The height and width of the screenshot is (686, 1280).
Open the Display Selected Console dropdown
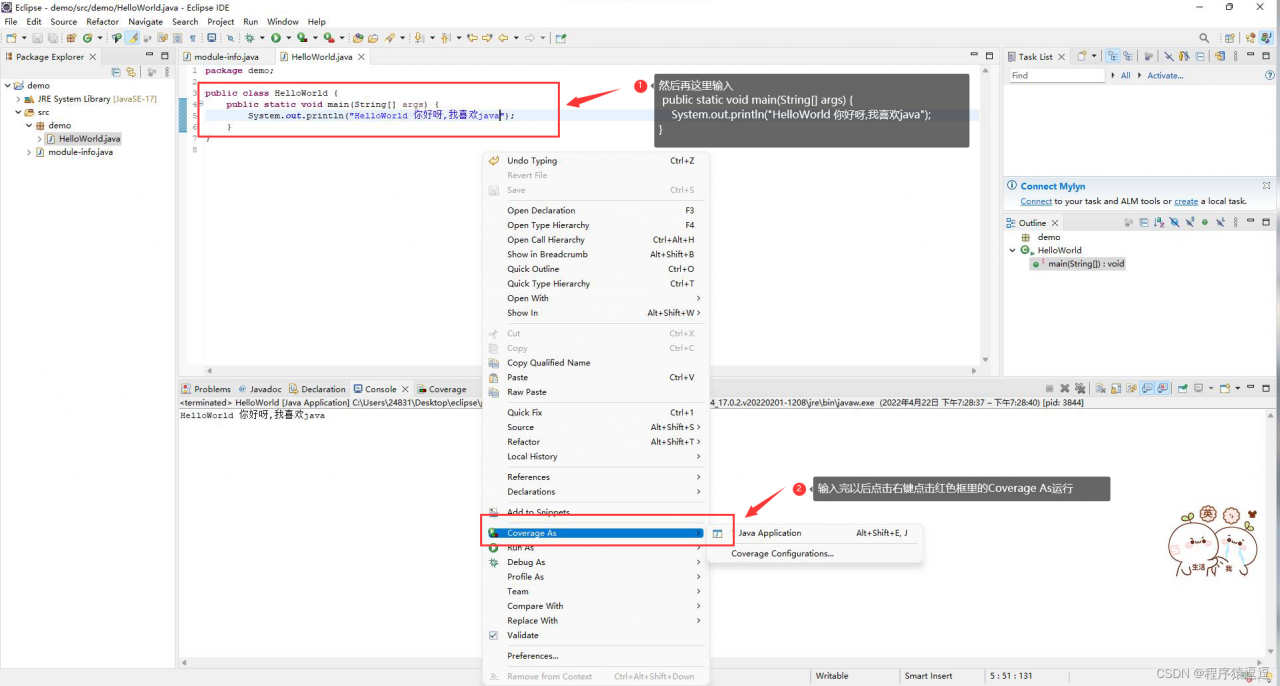pos(1211,388)
